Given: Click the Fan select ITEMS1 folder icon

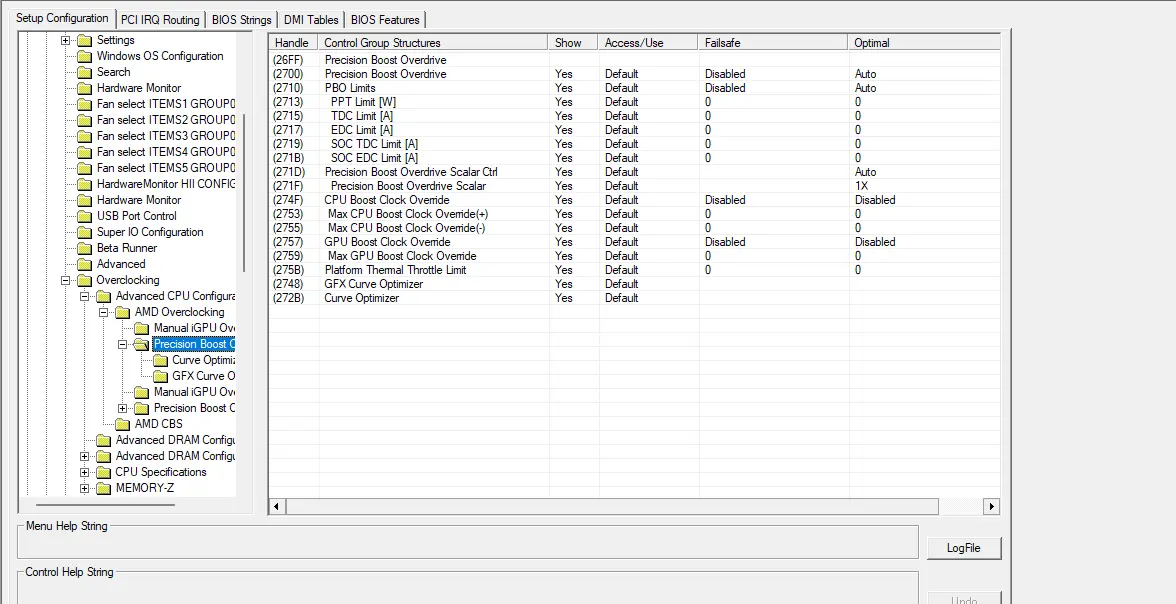Looking at the screenshot, I should click(x=85, y=104).
